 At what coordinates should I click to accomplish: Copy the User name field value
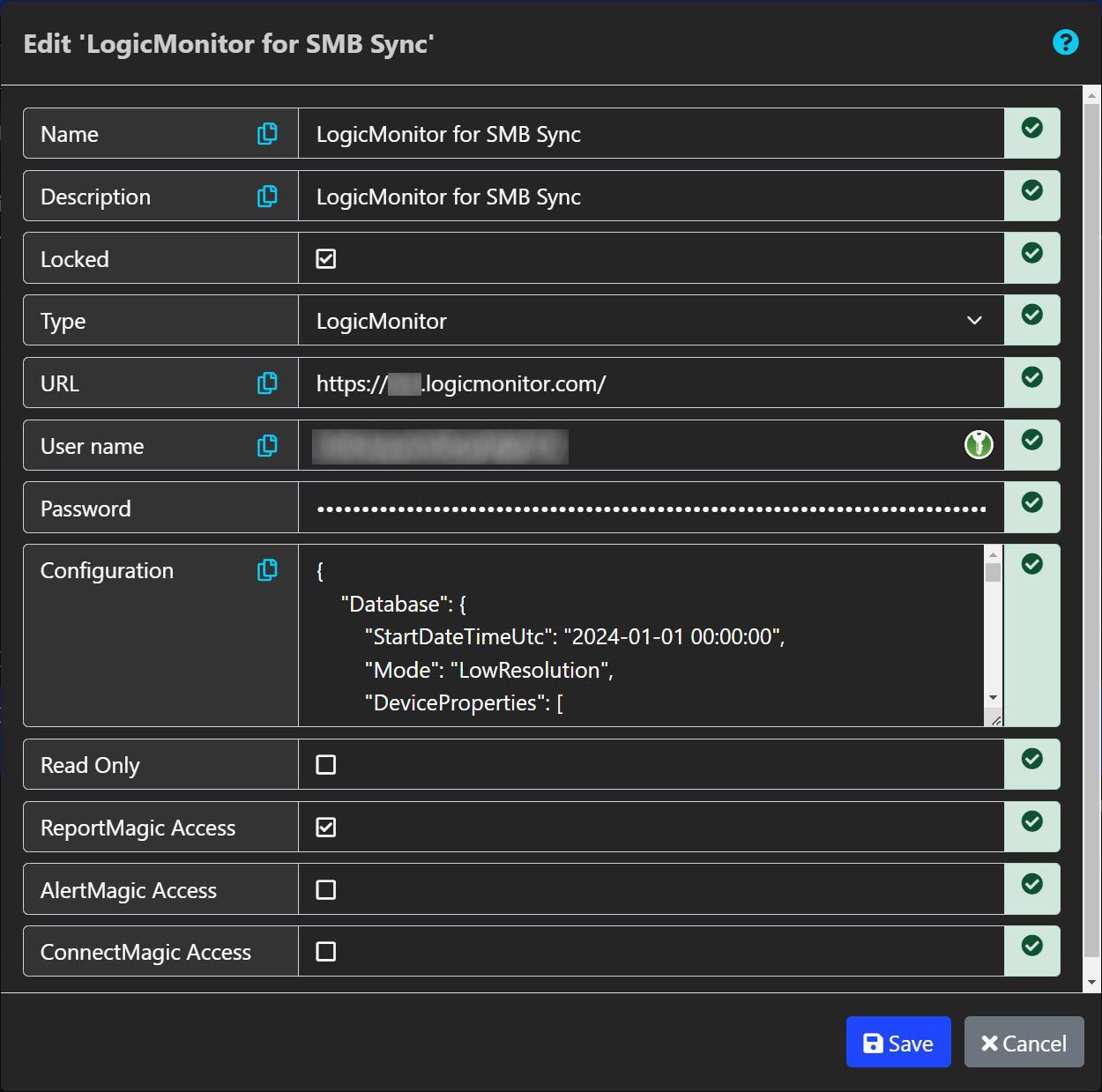click(x=267, y=445)
